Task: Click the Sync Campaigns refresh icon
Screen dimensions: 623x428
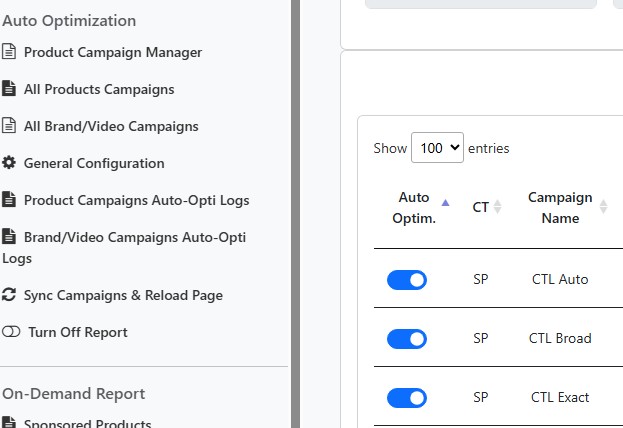Action: pyautogui.click(x=9, y=295)
